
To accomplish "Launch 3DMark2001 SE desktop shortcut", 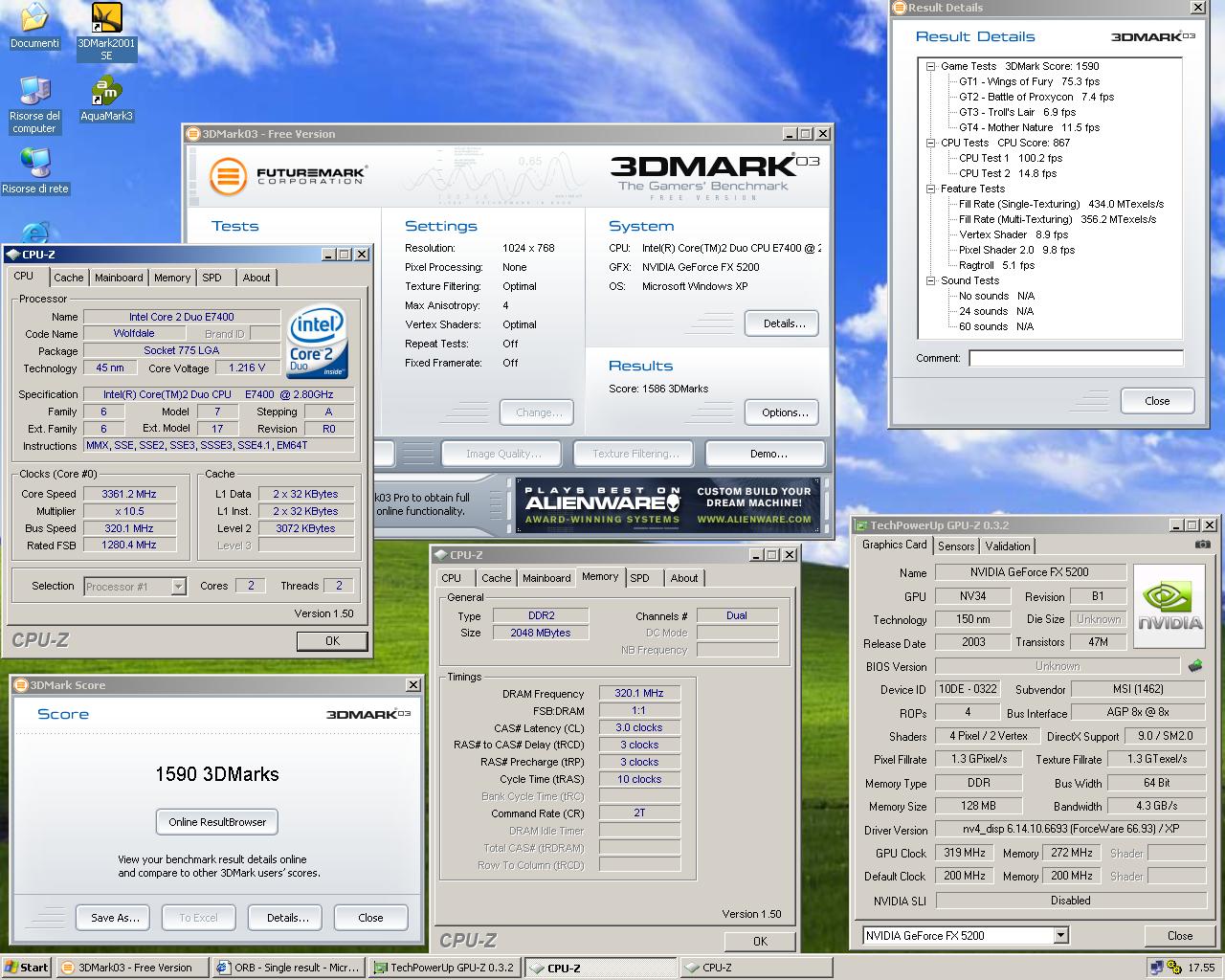I will pyautogui.click(x=106, y=32).
